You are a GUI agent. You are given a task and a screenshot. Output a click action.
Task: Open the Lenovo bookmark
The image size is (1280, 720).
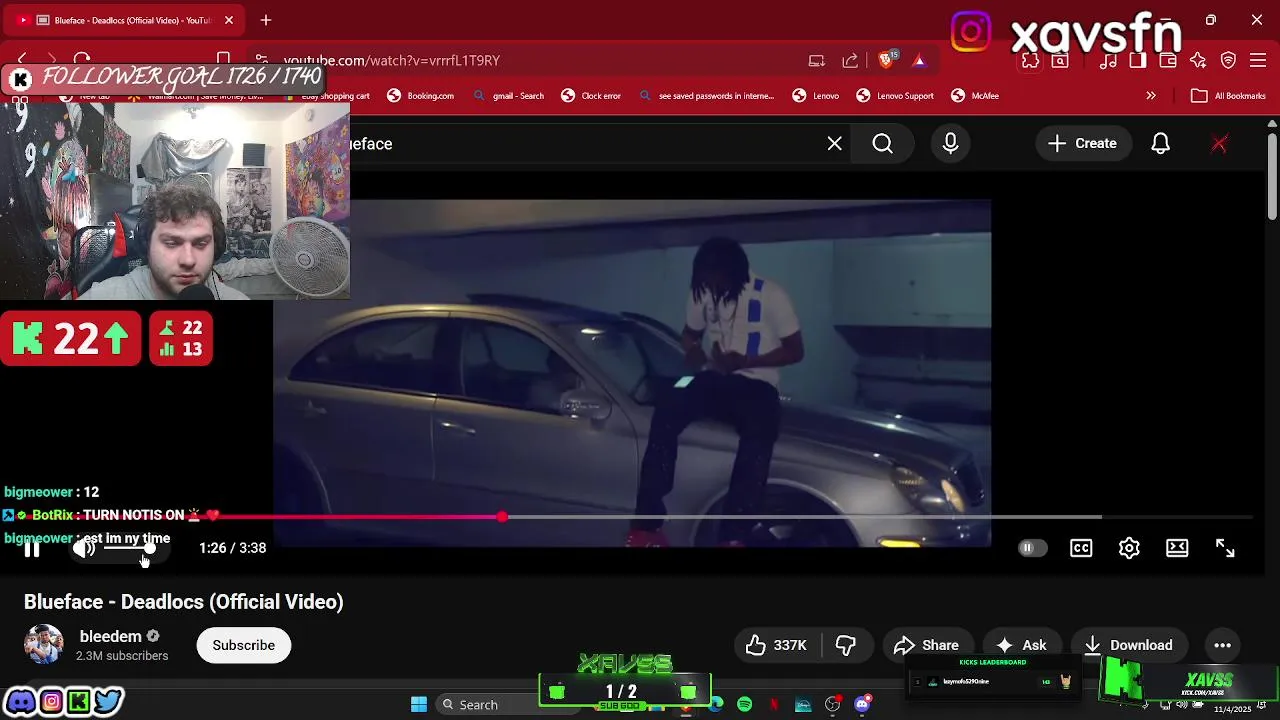816,96
